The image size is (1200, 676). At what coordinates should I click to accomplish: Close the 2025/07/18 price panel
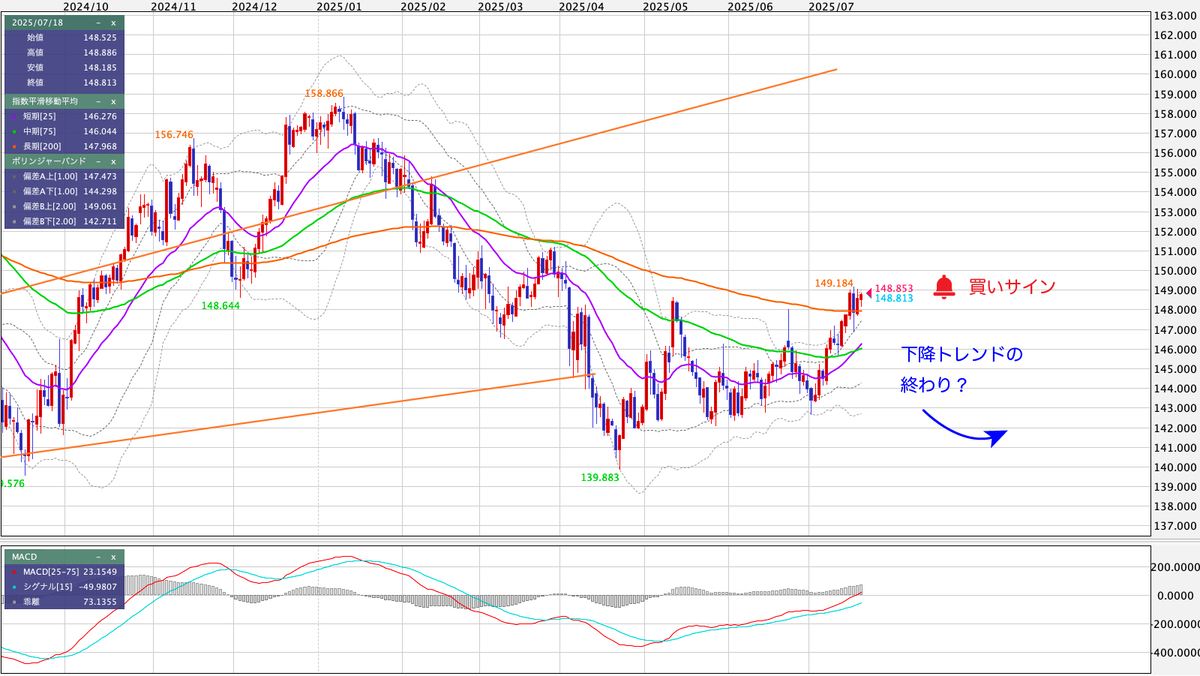113,22
